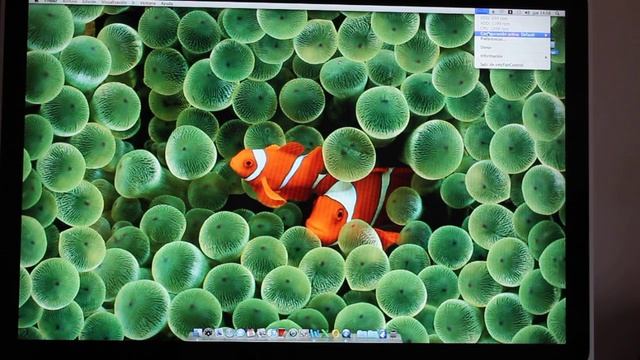Click the clock in the menu bar

pyautogui.click(x=541, y=13)
